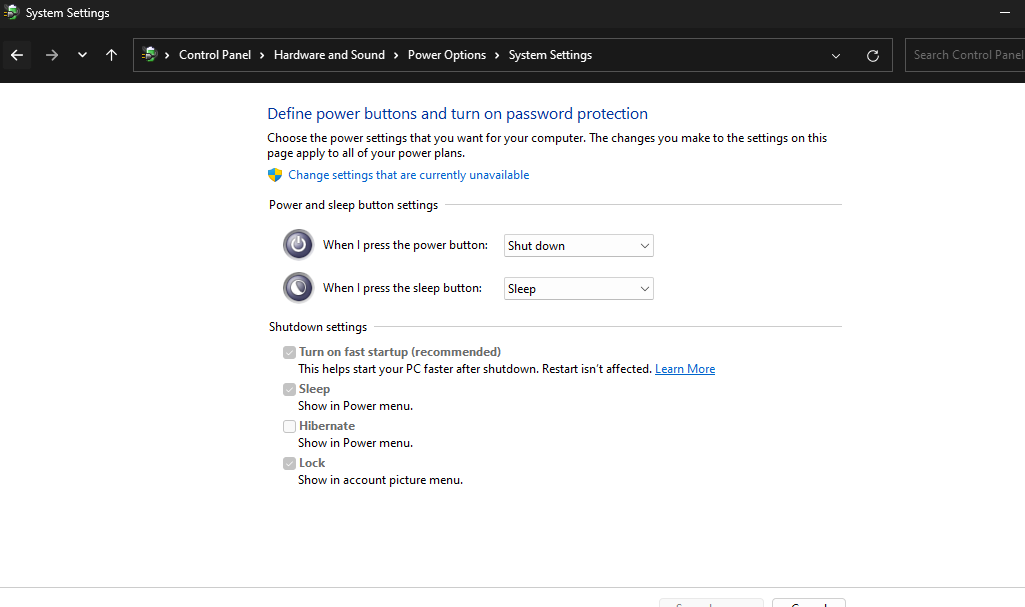Expand the recent locations chevron
The image size is (1025, 607).
point(82,55)
